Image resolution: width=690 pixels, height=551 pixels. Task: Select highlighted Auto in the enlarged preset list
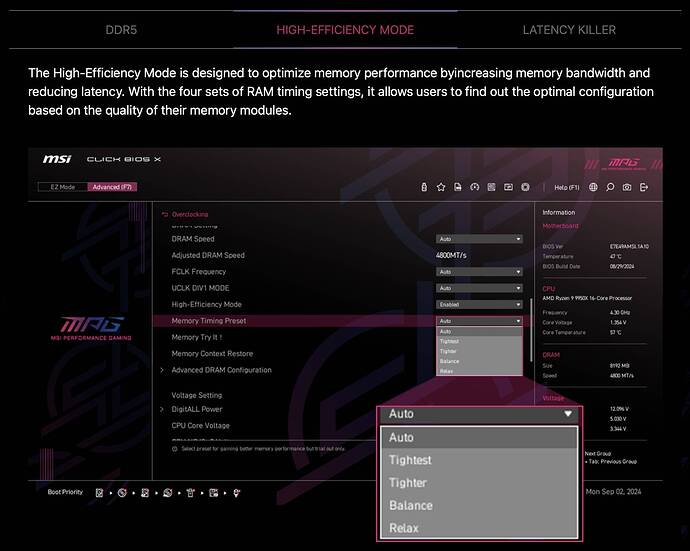(x=479, y=437)
